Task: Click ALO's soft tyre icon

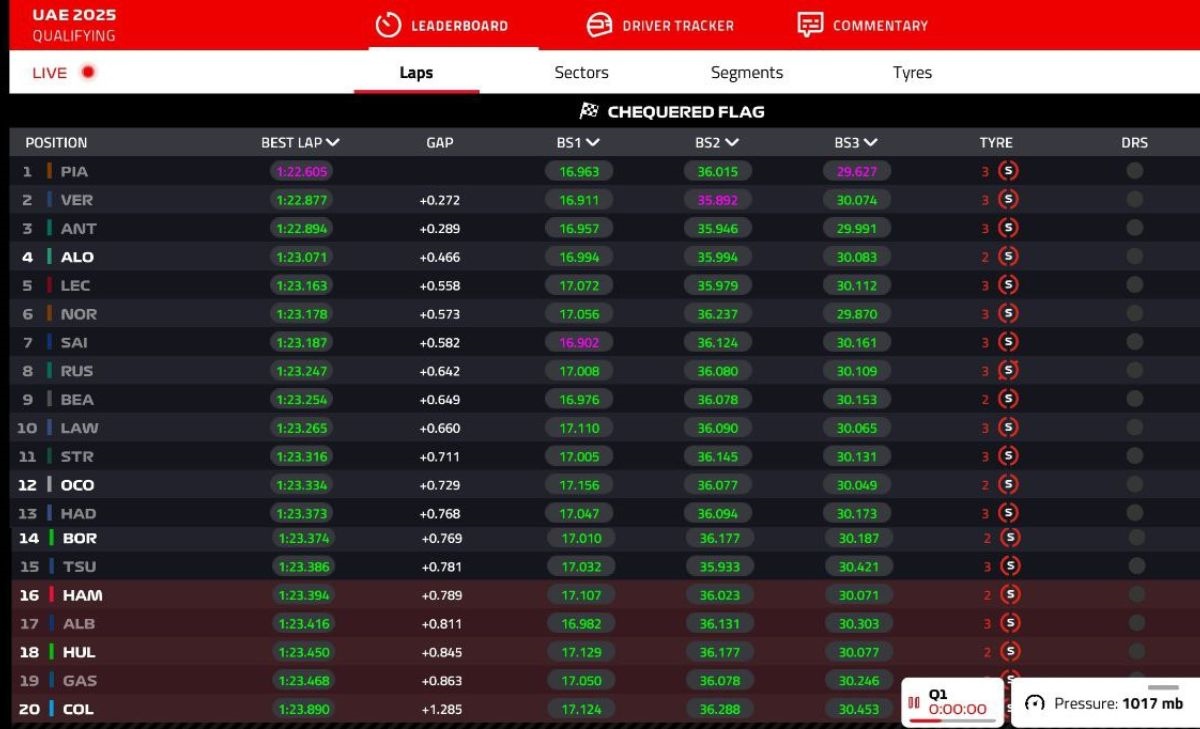Action: [1008, 257]
